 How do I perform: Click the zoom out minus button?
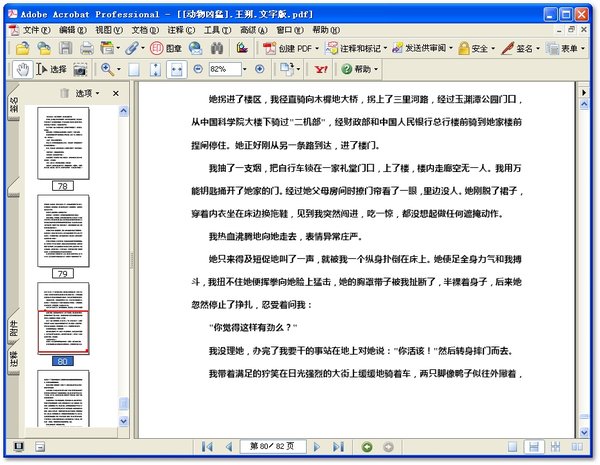coord(198,69)
